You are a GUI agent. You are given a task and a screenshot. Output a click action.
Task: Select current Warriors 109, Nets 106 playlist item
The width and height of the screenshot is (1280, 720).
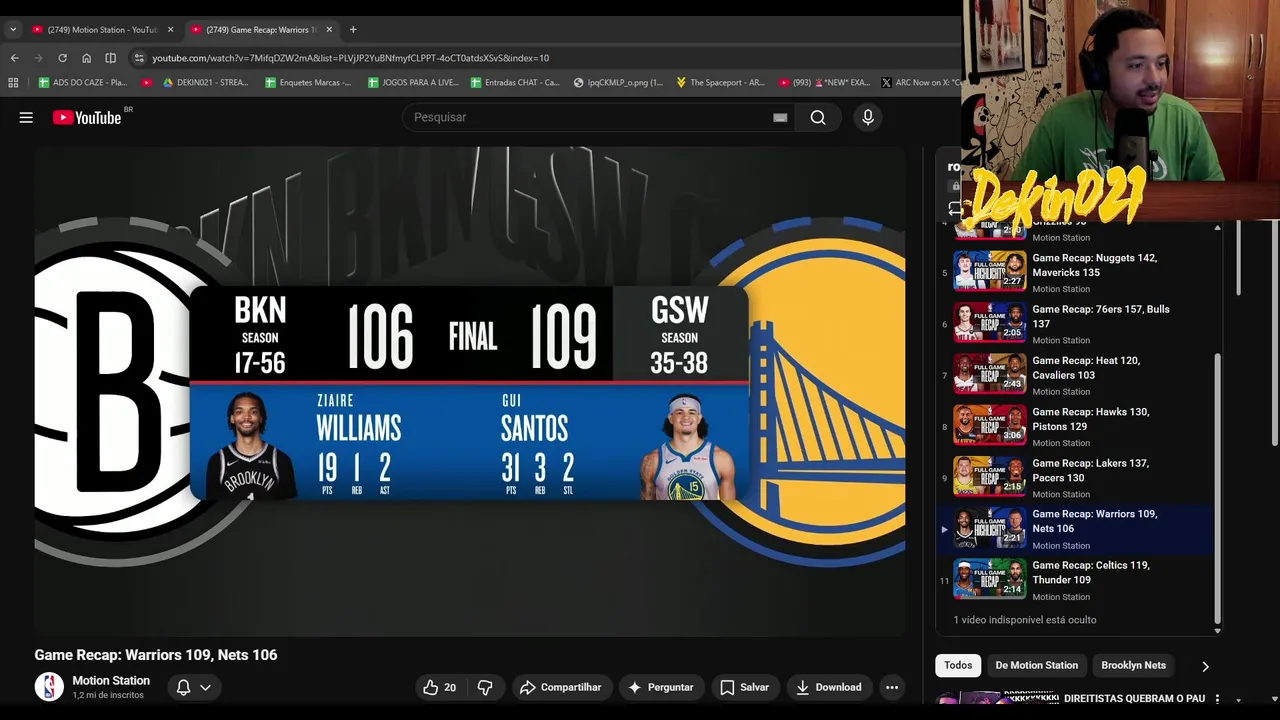1075,529
